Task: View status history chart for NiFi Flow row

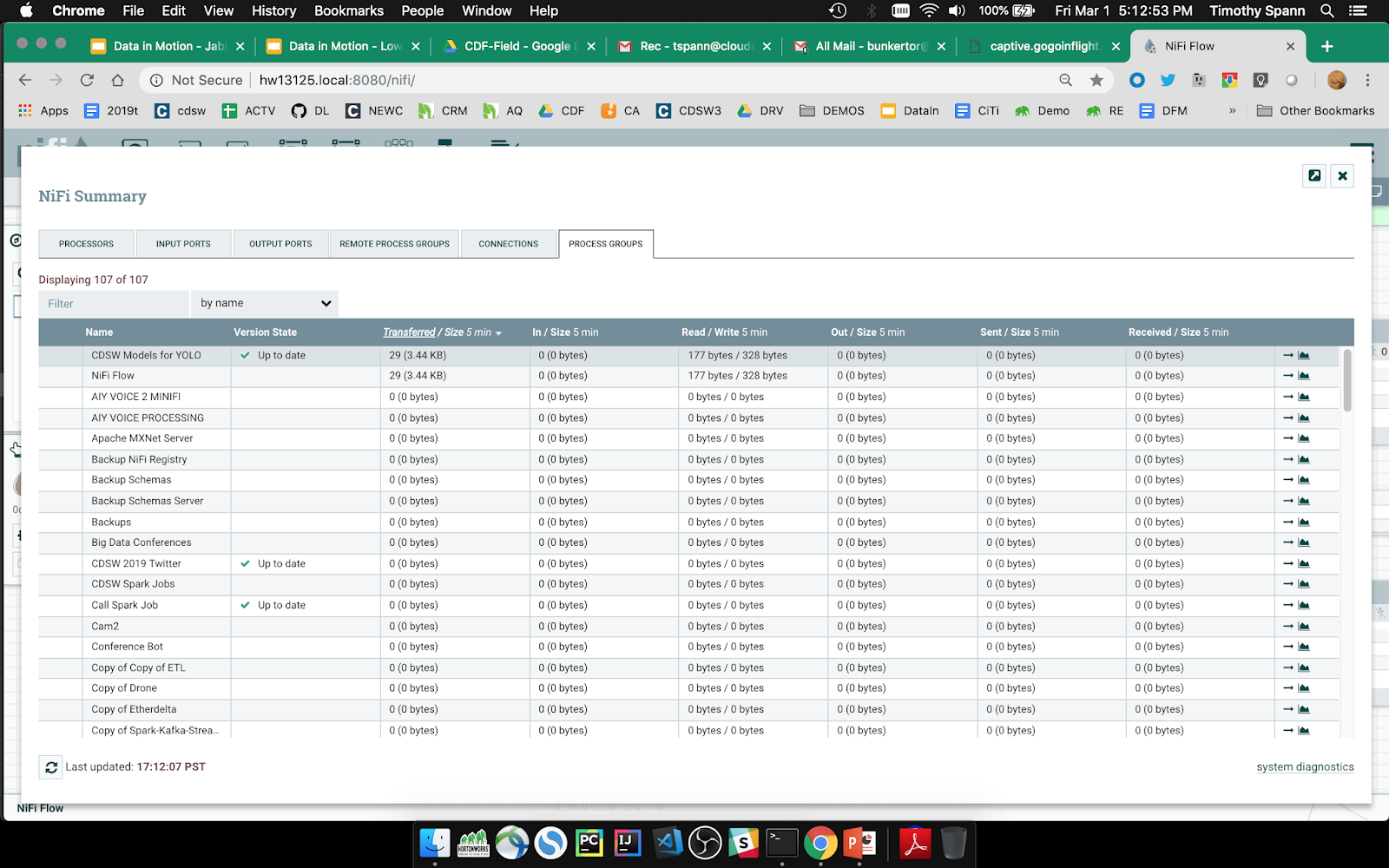Action: [x=1304, y=376]
